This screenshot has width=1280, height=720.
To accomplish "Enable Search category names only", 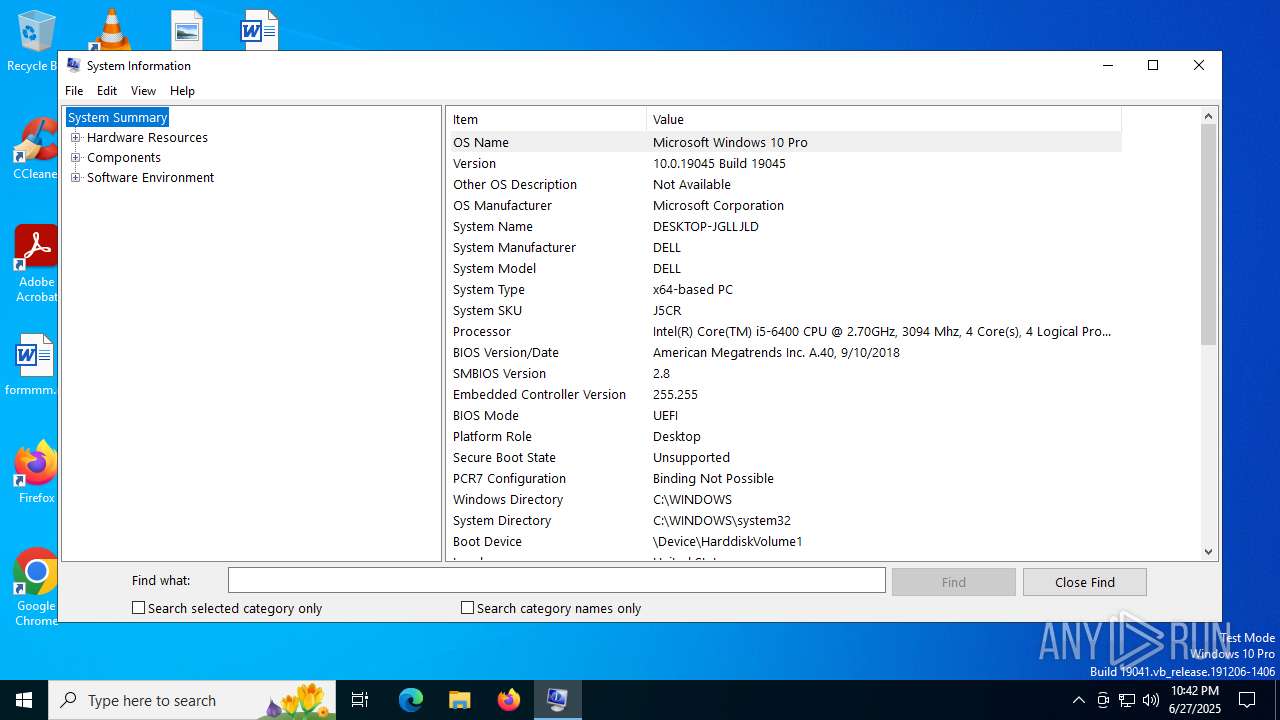I will (467, 608).
